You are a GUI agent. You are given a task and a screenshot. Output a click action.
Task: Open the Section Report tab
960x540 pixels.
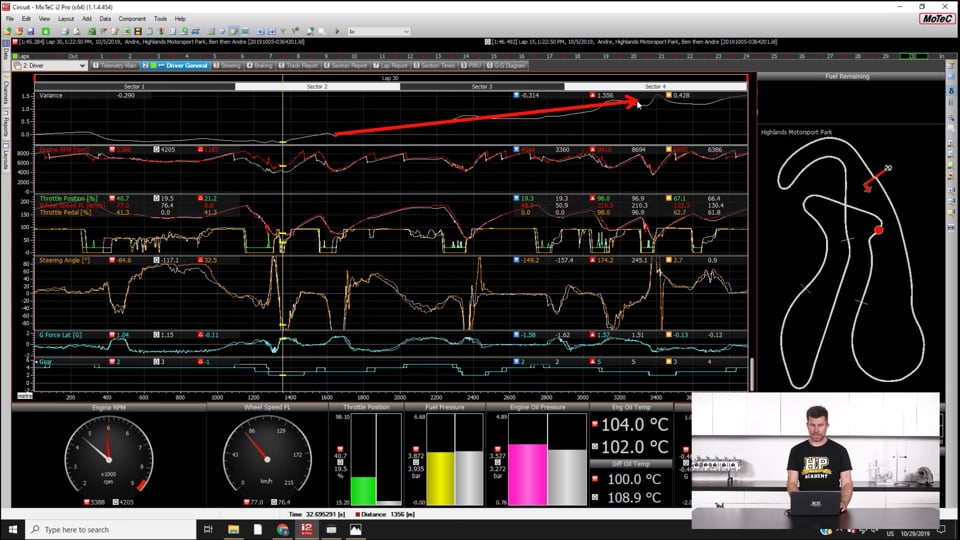345,66
